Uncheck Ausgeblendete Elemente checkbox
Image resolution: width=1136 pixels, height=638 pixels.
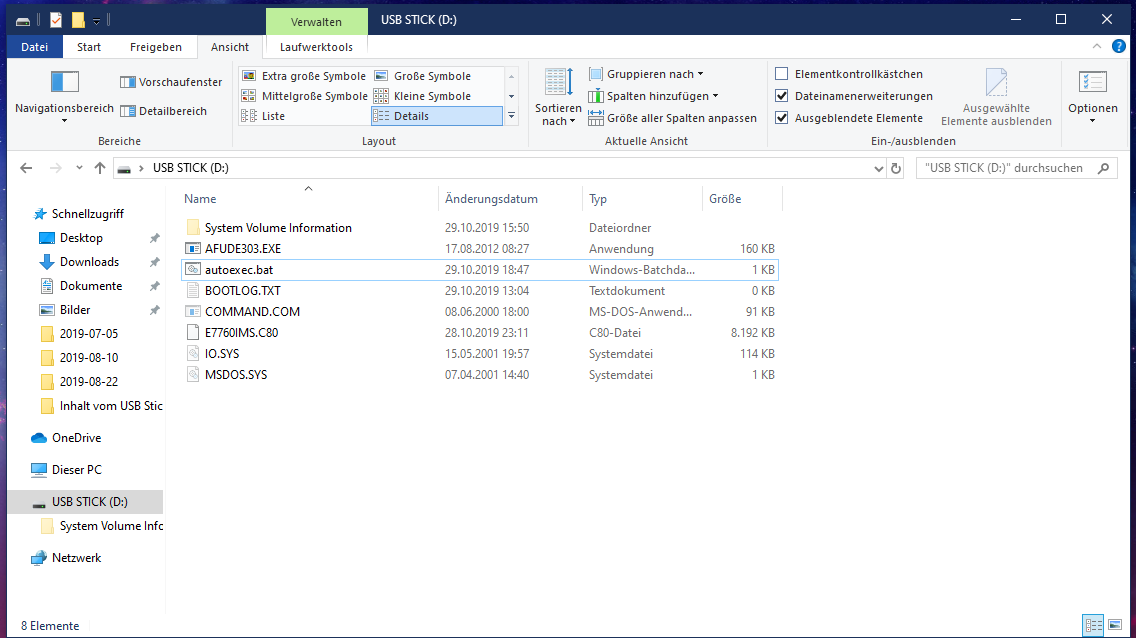[x=782, y=117]
